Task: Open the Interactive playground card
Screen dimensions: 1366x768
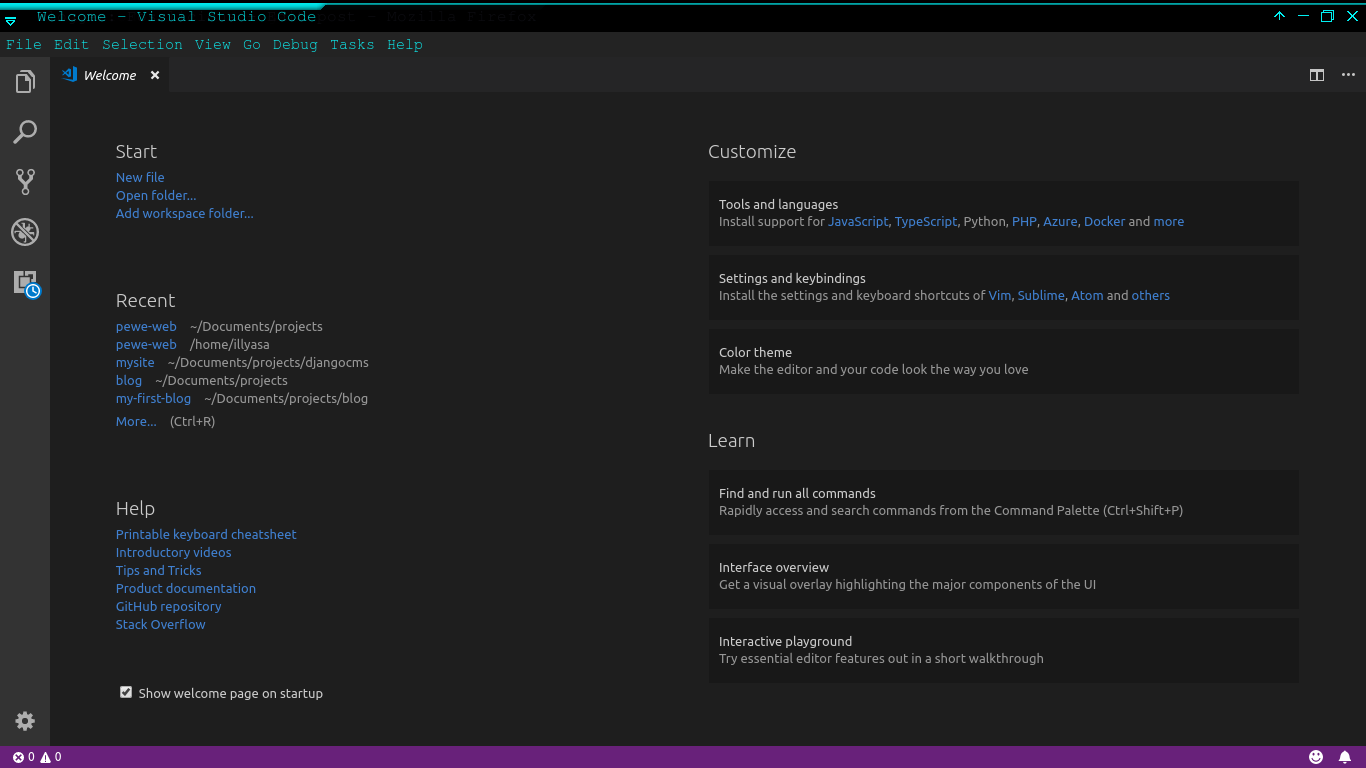Action: (x=1004, y=650)
